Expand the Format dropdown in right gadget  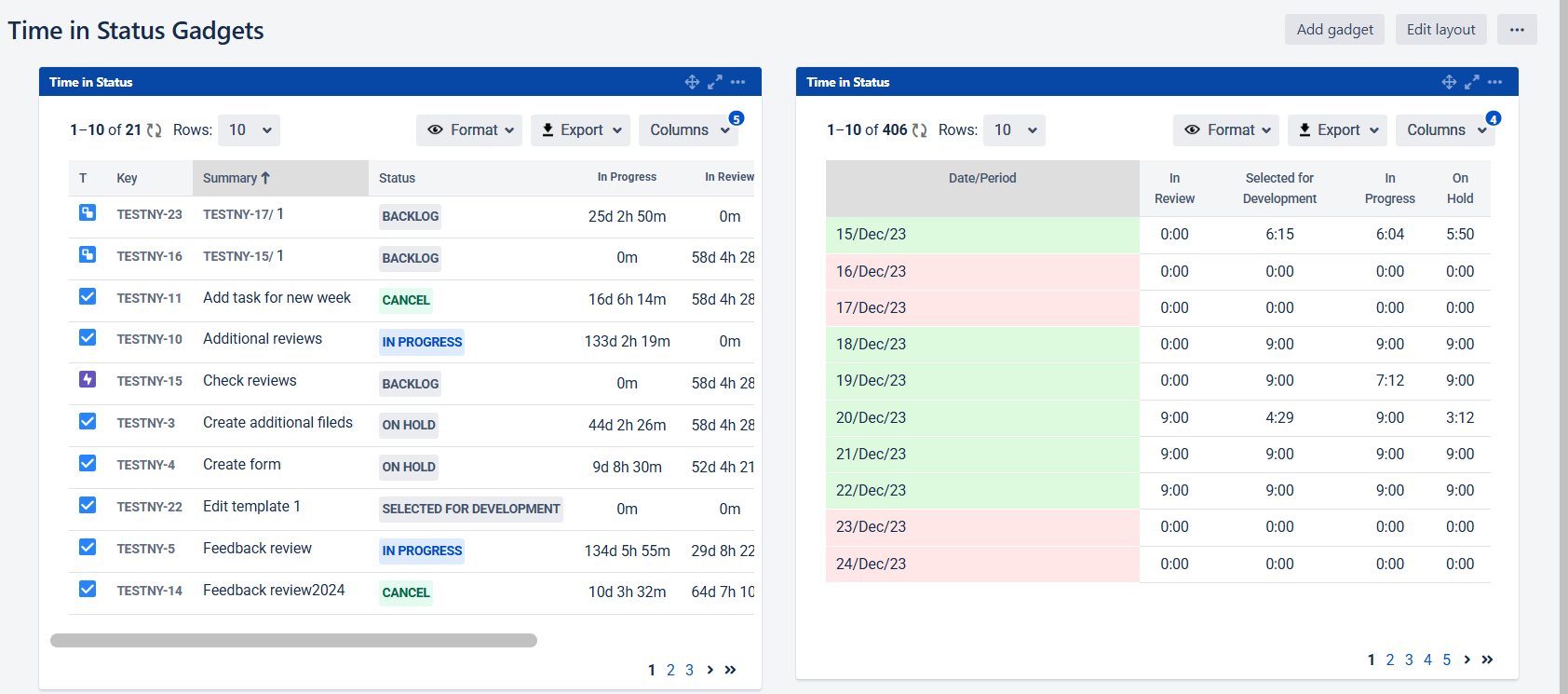1225,130
